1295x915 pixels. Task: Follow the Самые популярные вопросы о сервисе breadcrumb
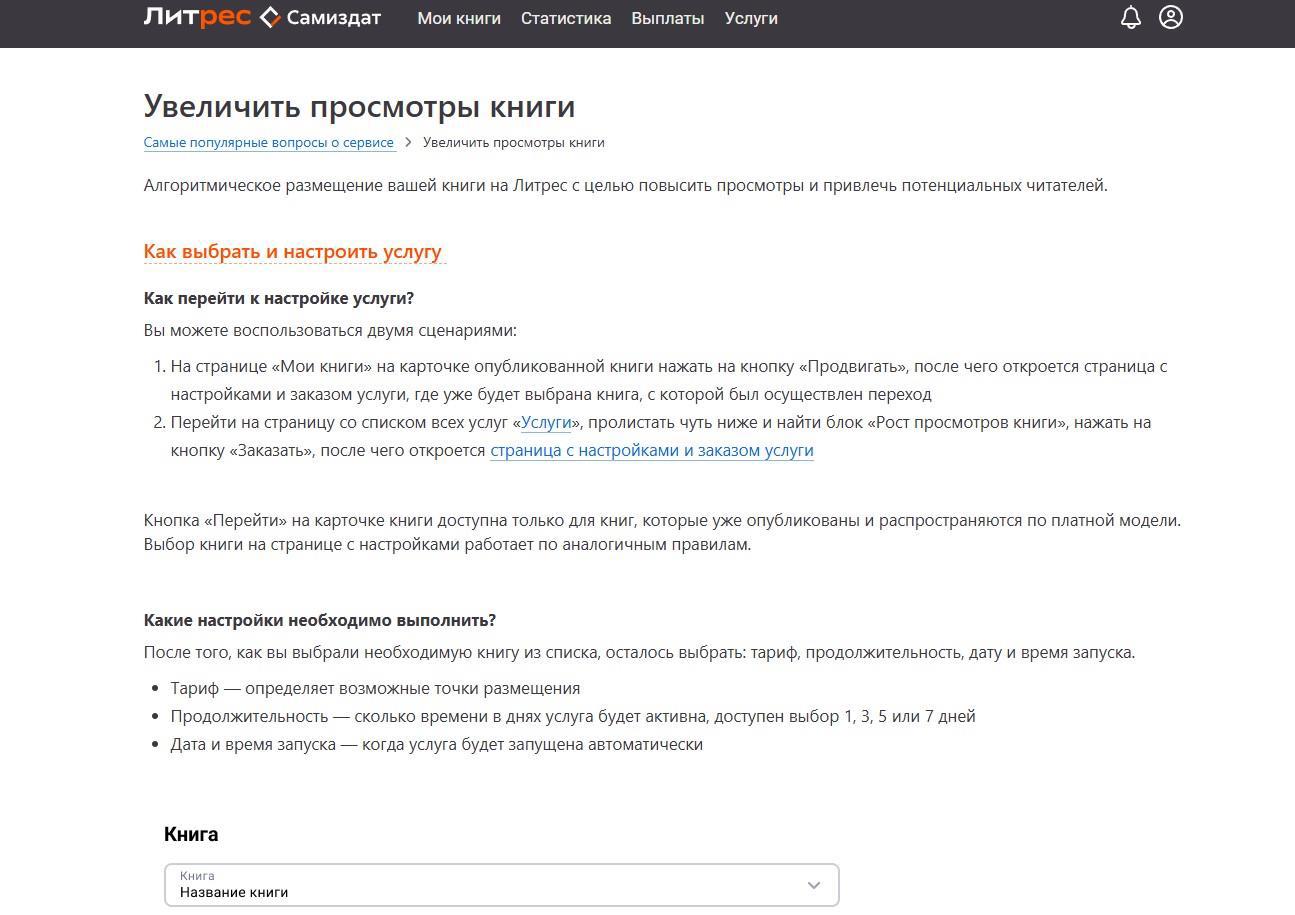pos(269,142)
